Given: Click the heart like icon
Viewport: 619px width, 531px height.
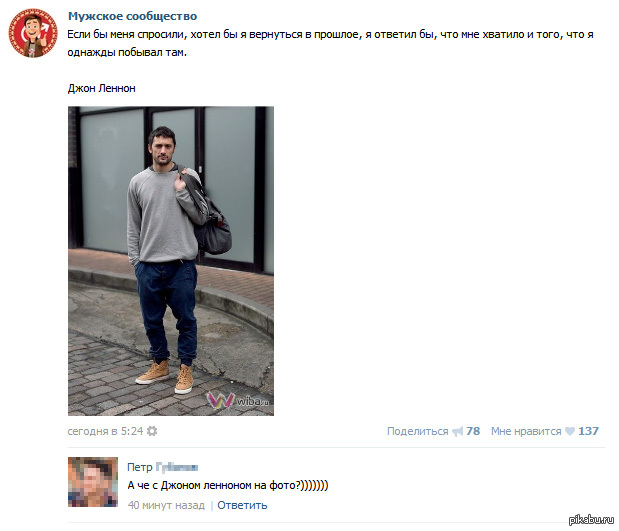Looking at the screenshot, I should coord(570,431).
